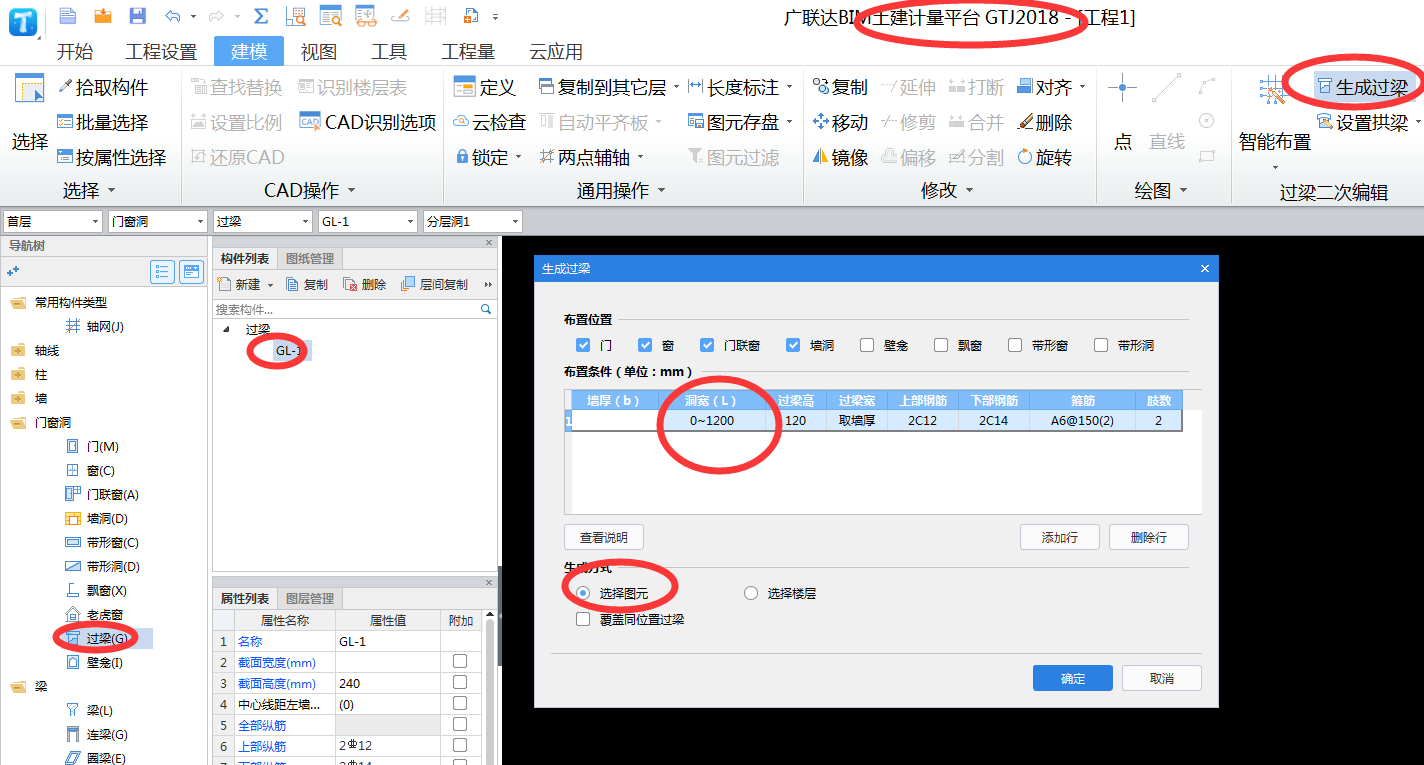Viewport: 1424px width, 765px height.
Task: Select the 点 point drawing tool
Action: (1123, 113)
